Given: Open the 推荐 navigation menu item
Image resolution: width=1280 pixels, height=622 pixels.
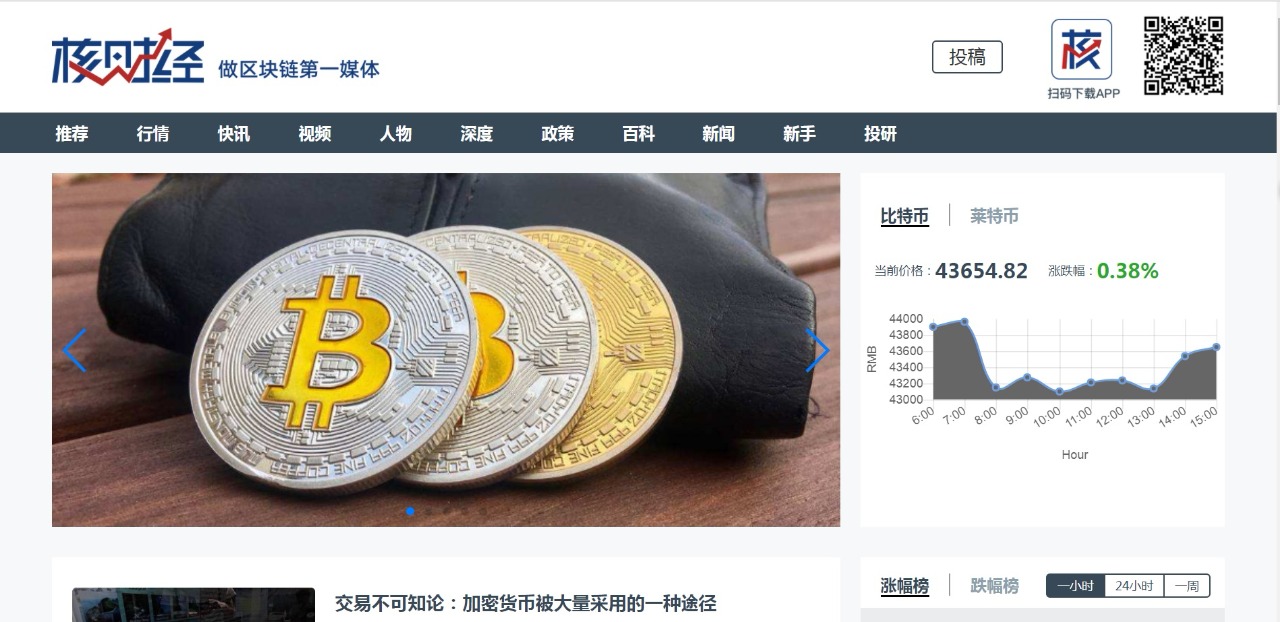Looking at the screenshot, I should (72, 133).
